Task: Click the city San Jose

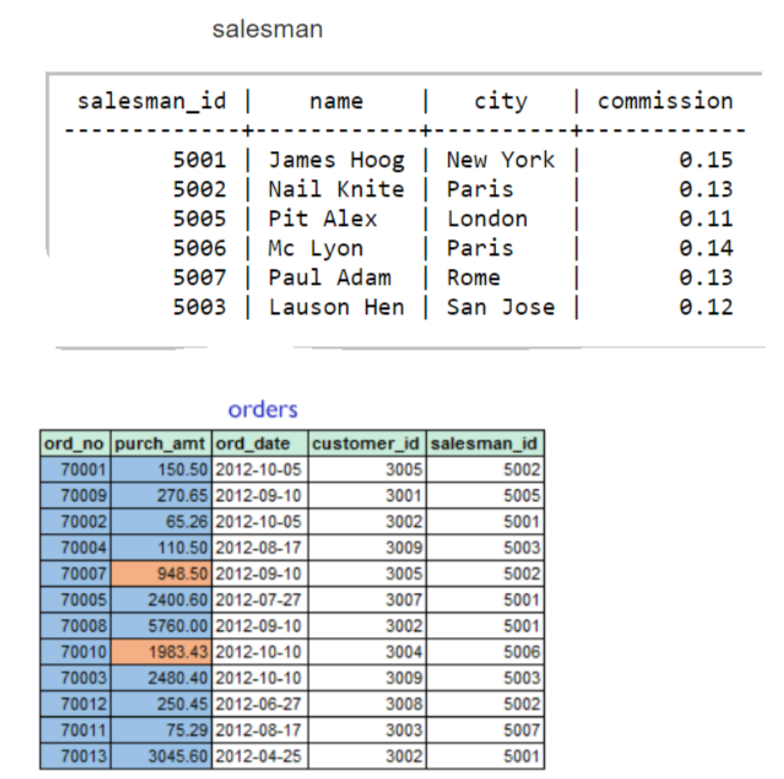Action: [x=500, y=307]
